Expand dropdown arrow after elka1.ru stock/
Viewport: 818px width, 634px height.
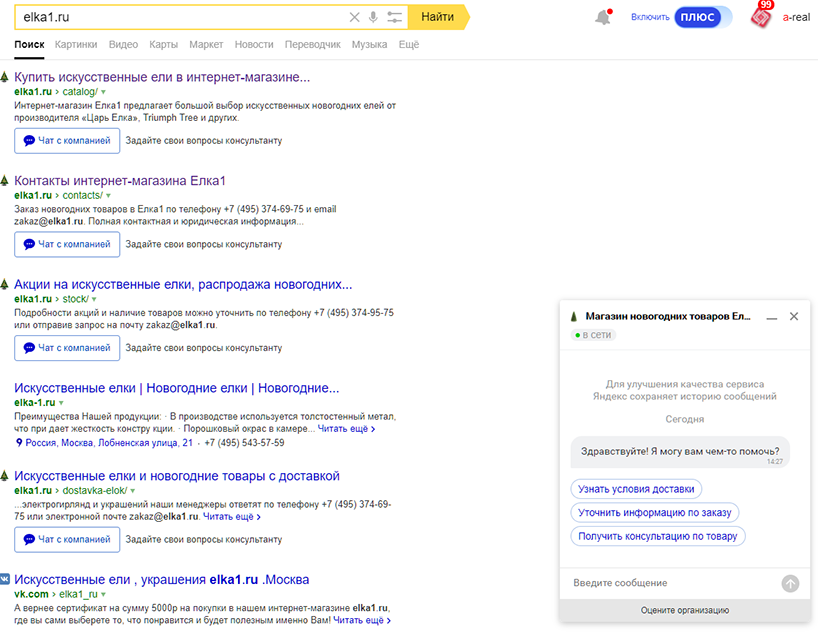94,300
